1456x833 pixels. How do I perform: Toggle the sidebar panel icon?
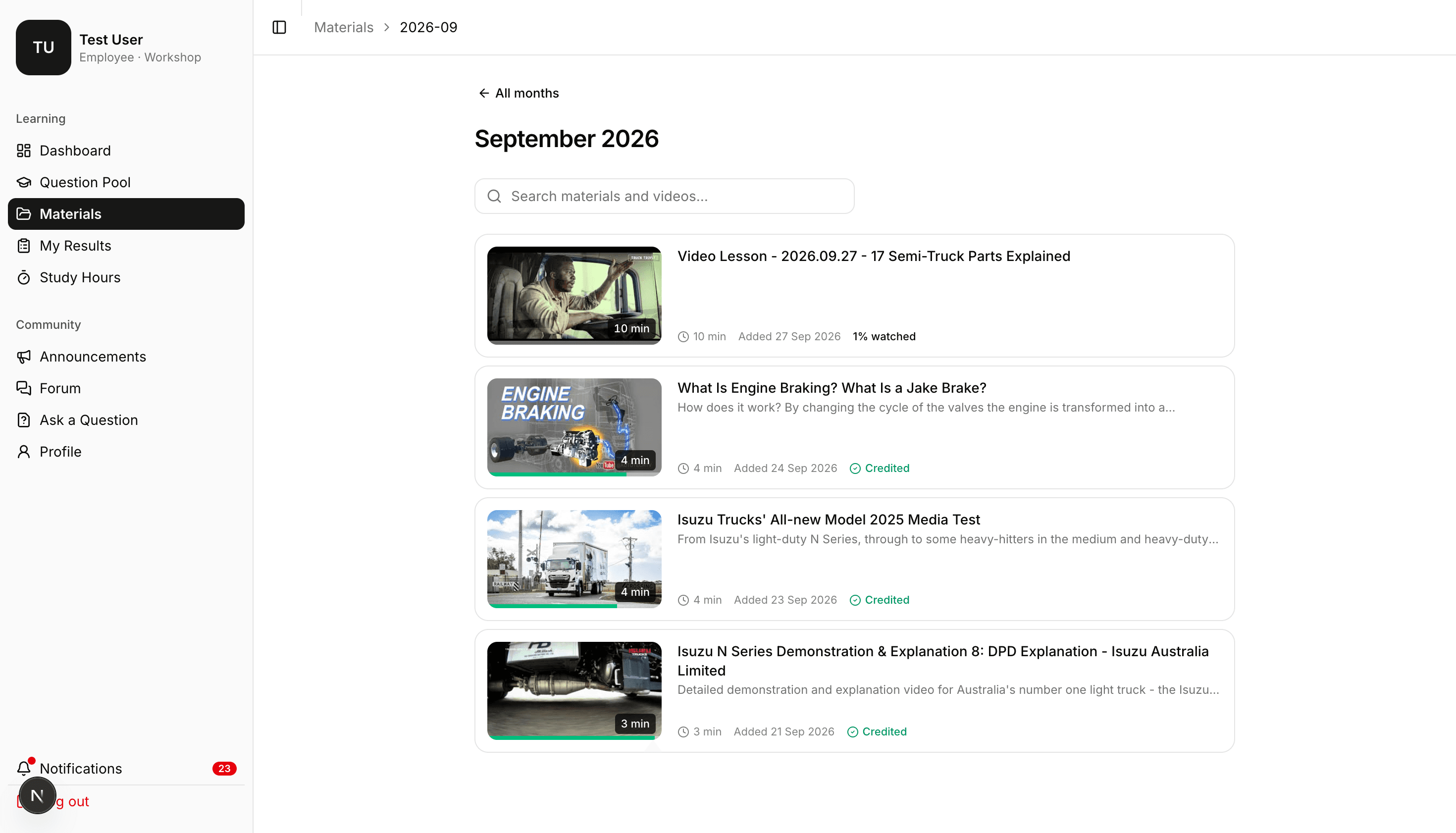[x=279, y=27]
